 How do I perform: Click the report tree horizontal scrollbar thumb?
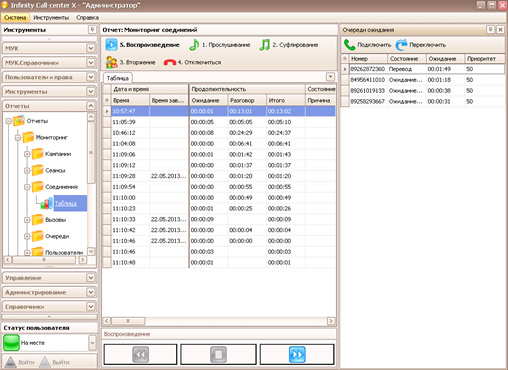tap(44, 260)
